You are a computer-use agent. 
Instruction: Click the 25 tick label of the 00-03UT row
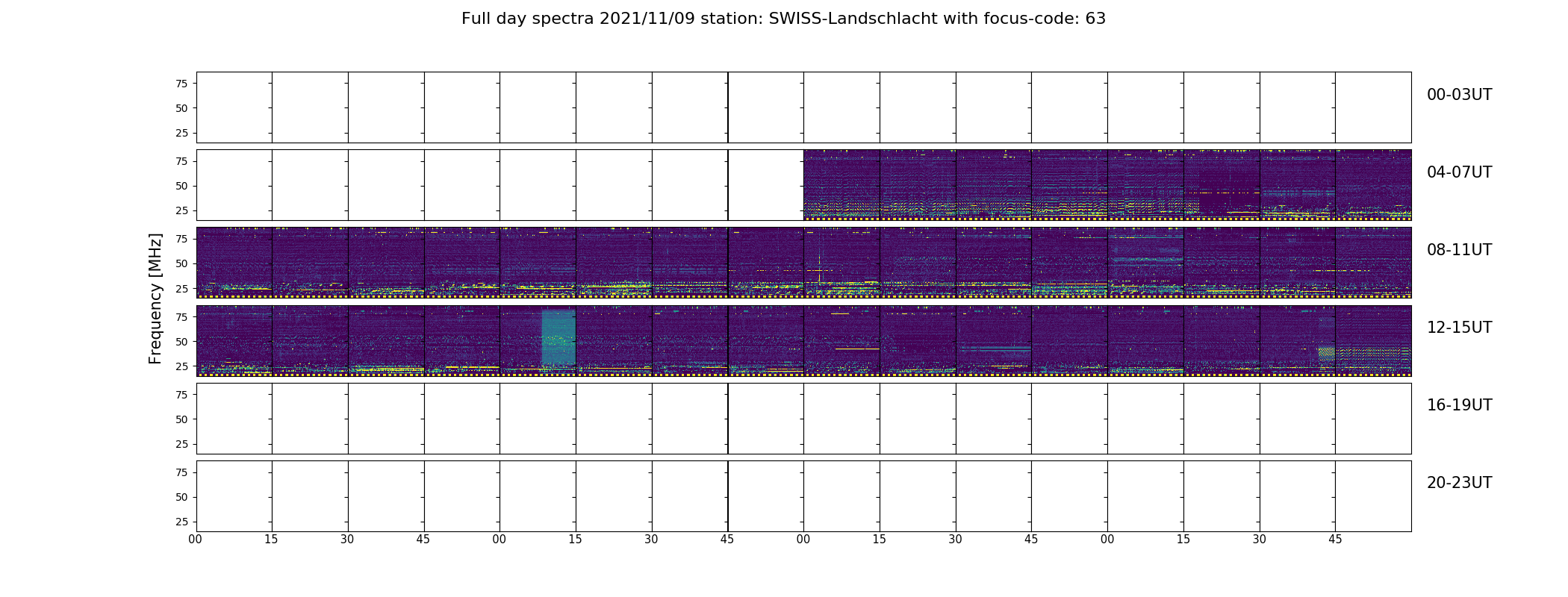[x=181, y=133]
